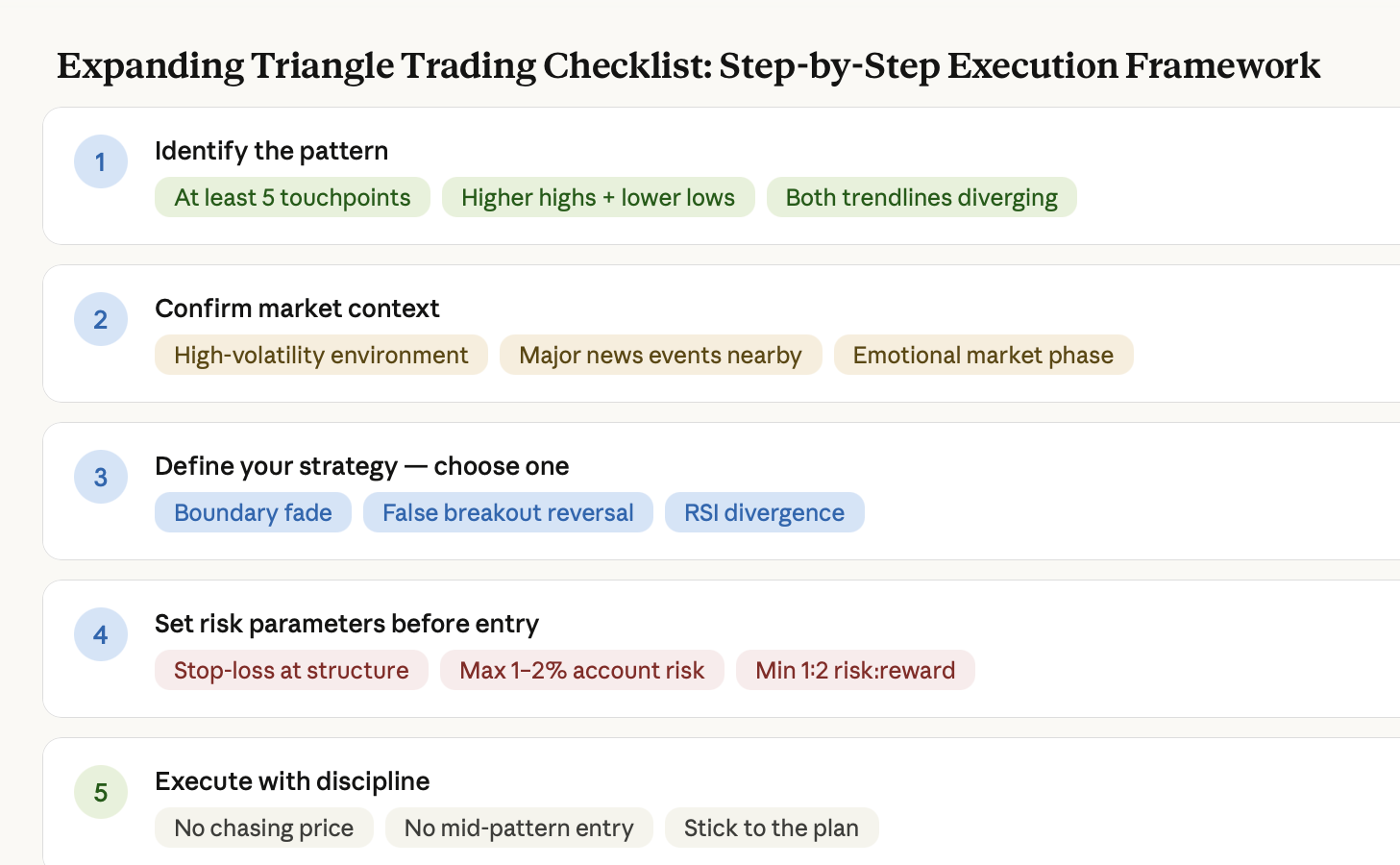This screenshot has width=1400, height=865.
Task: Click the step 2 number badge
Action: (101, 319)
